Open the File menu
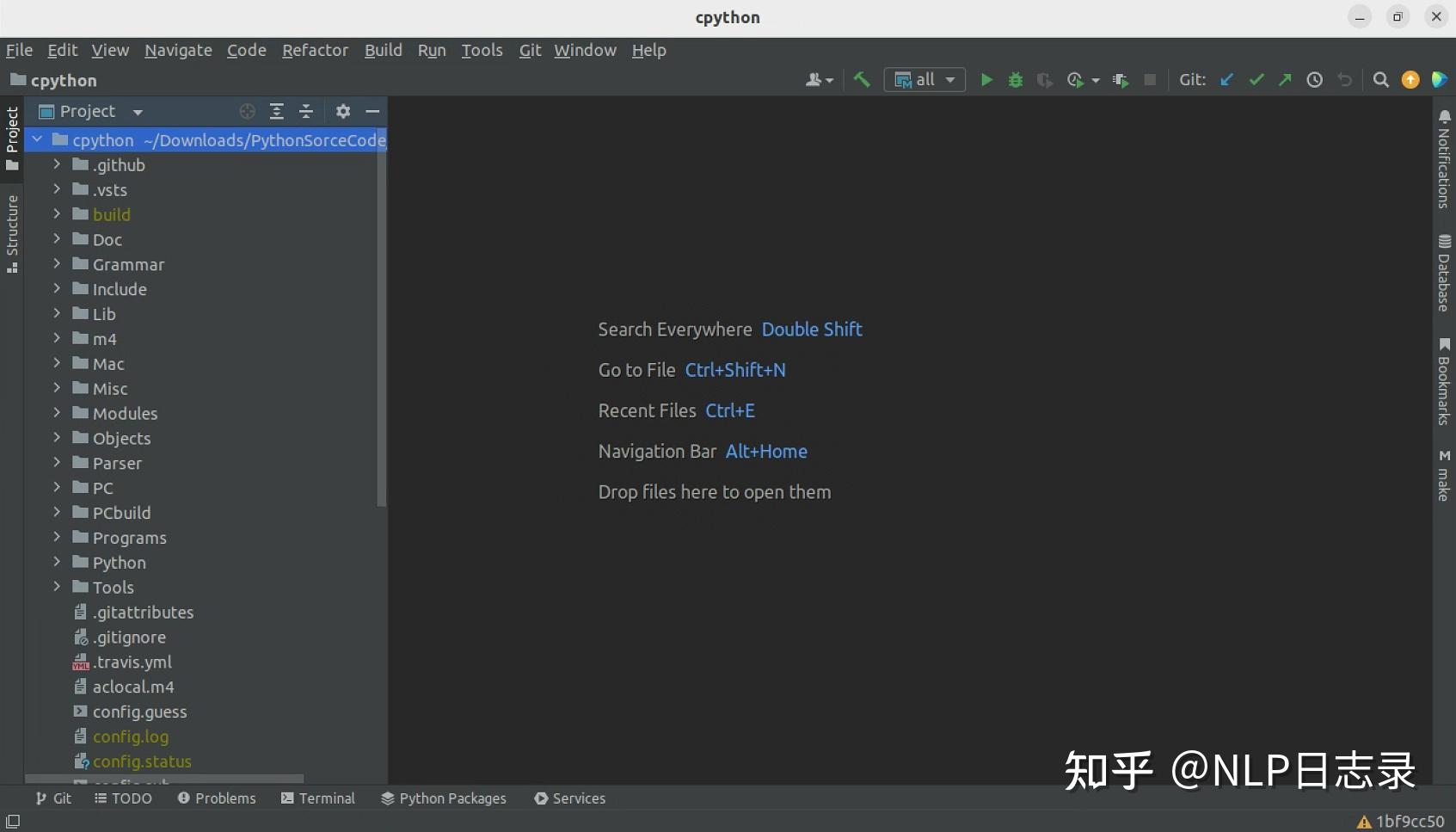Screen dimensions: 1456x832 (19, 50)
